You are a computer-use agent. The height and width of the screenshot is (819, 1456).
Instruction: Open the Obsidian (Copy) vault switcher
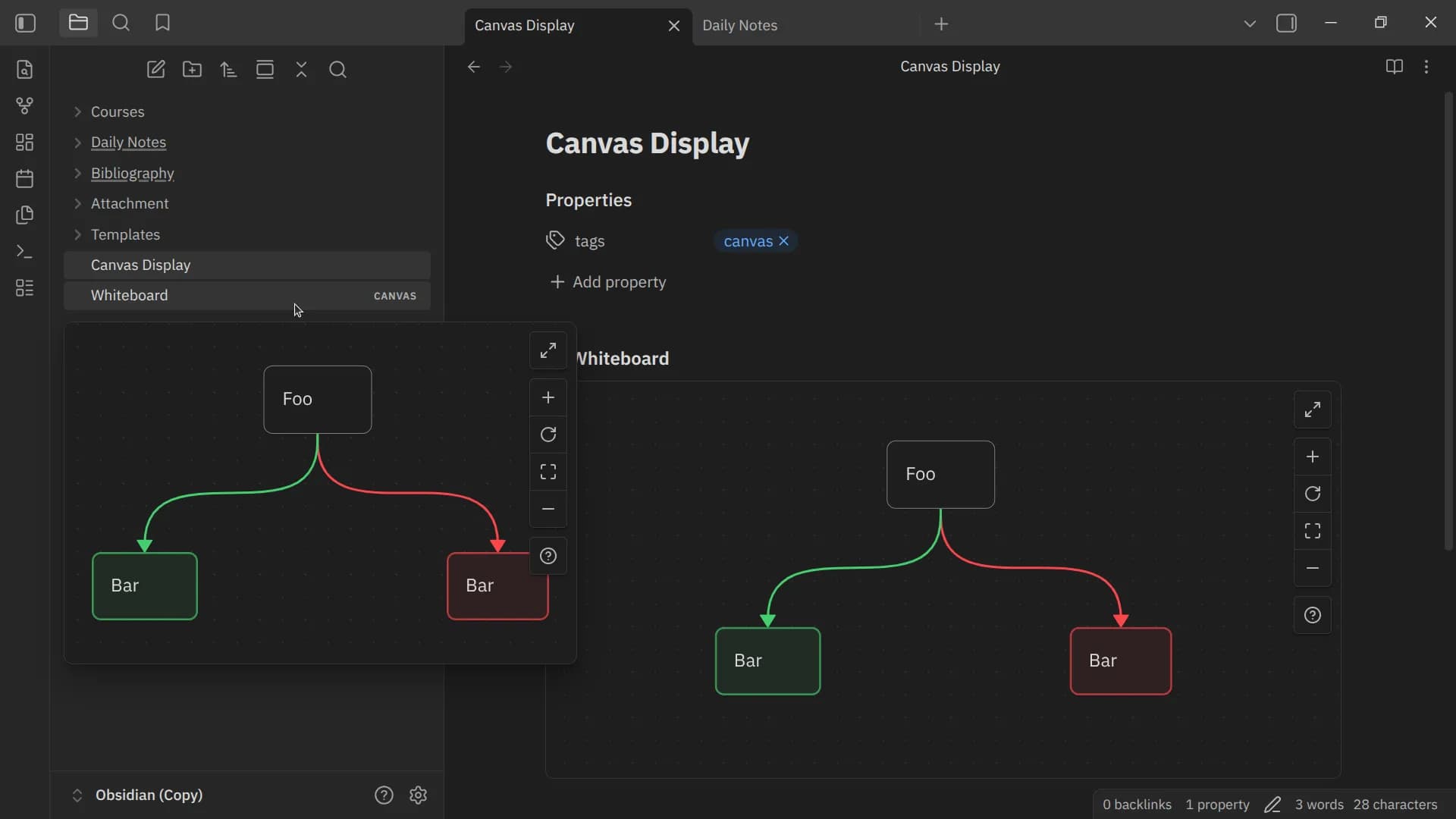(139, 795)
